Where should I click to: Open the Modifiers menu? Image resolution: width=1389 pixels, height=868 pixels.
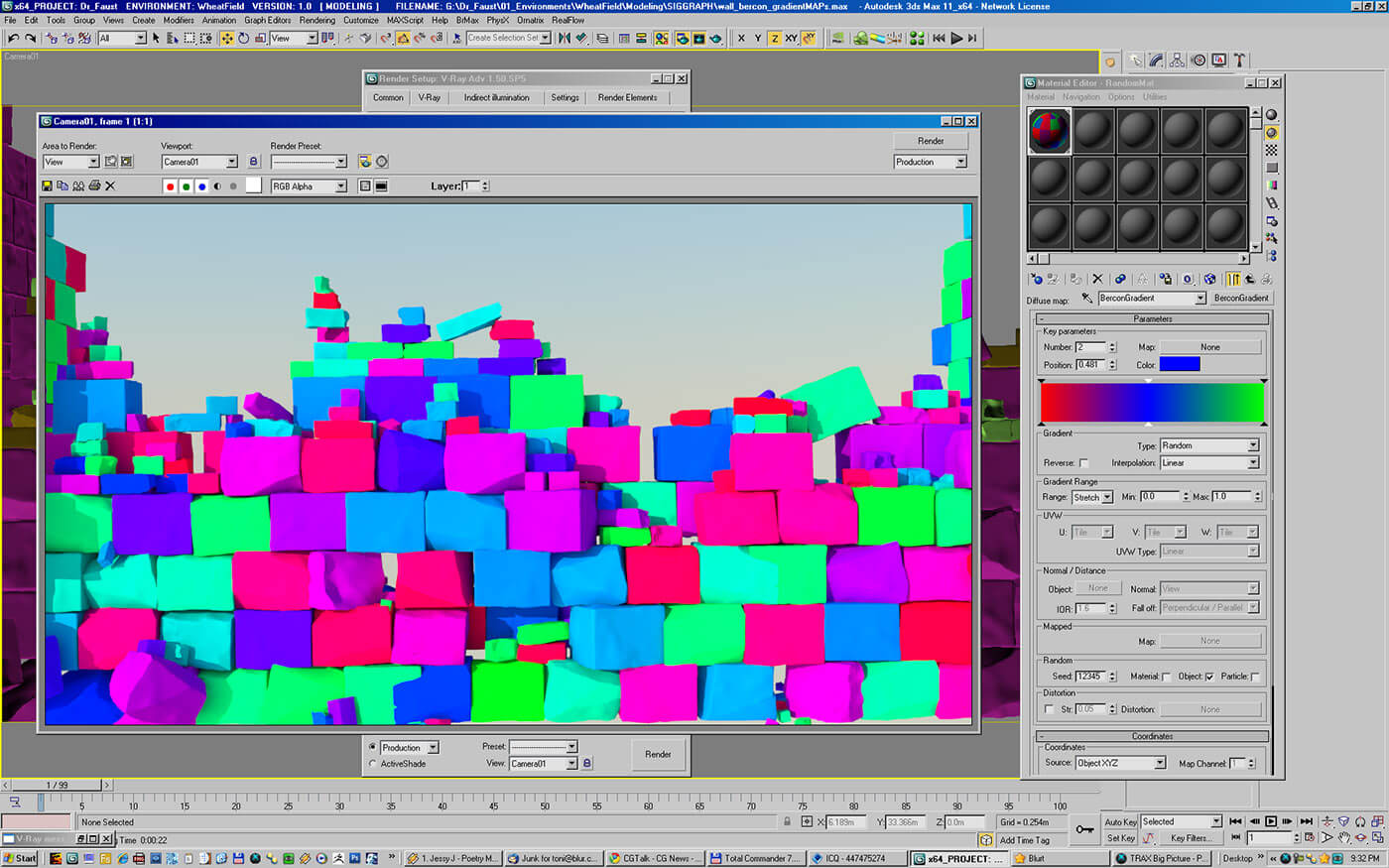pos(179,20)
